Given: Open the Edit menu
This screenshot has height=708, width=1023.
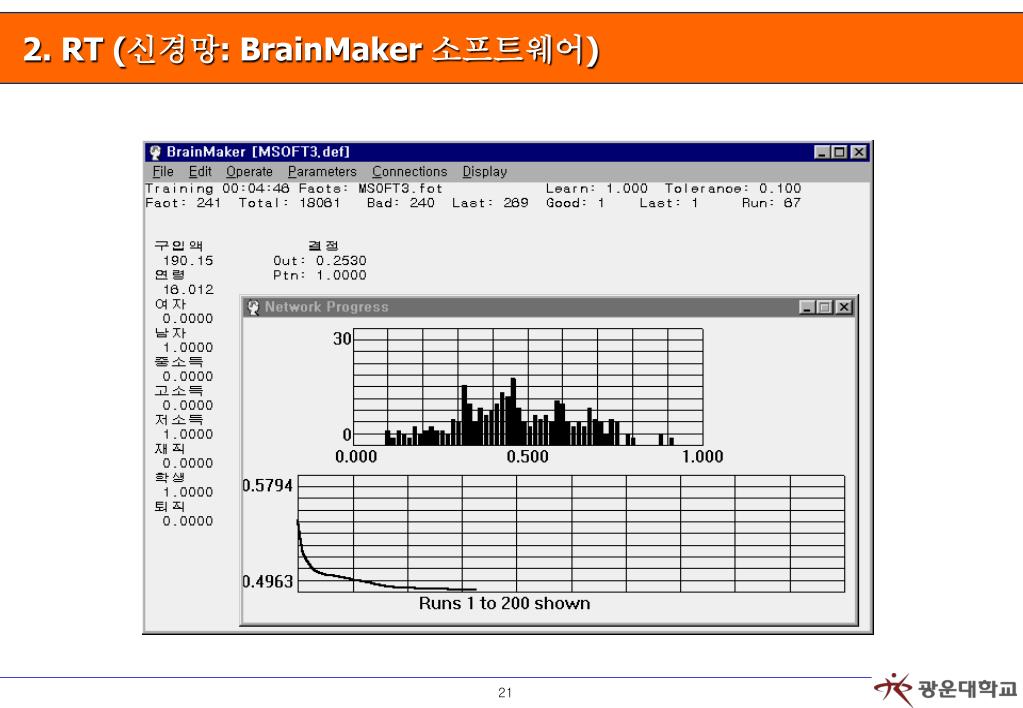Looking at the screenshot, I should (200, 172).
